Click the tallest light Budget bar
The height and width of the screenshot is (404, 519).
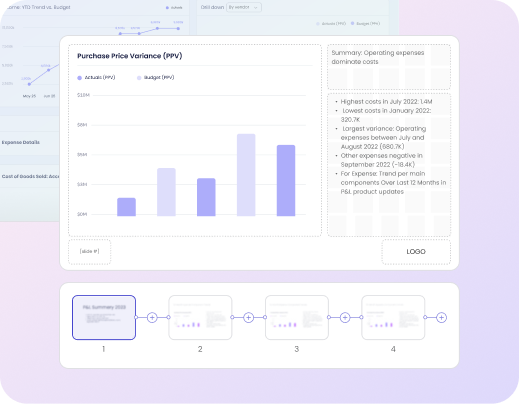click(246, 175)
